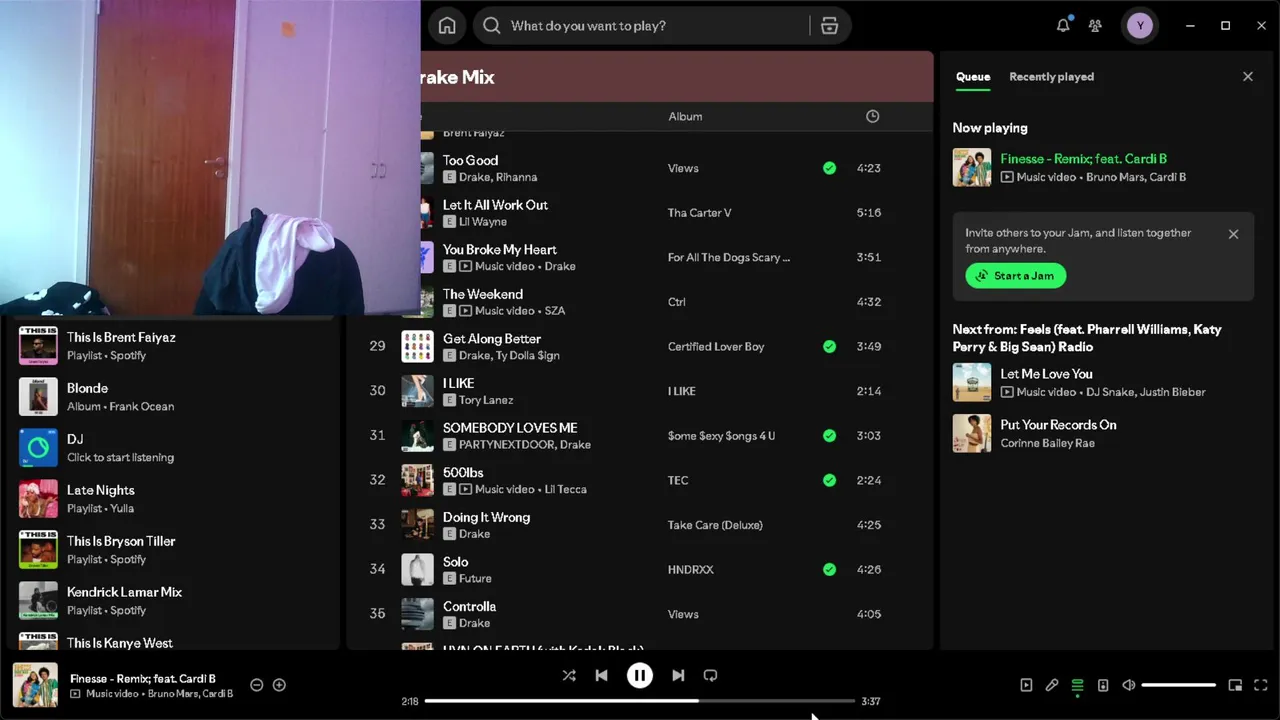Viewport: 1280px width, 720px height.
Task: Open the What's New notifications bell
Action: click(x=1063, y=26)
